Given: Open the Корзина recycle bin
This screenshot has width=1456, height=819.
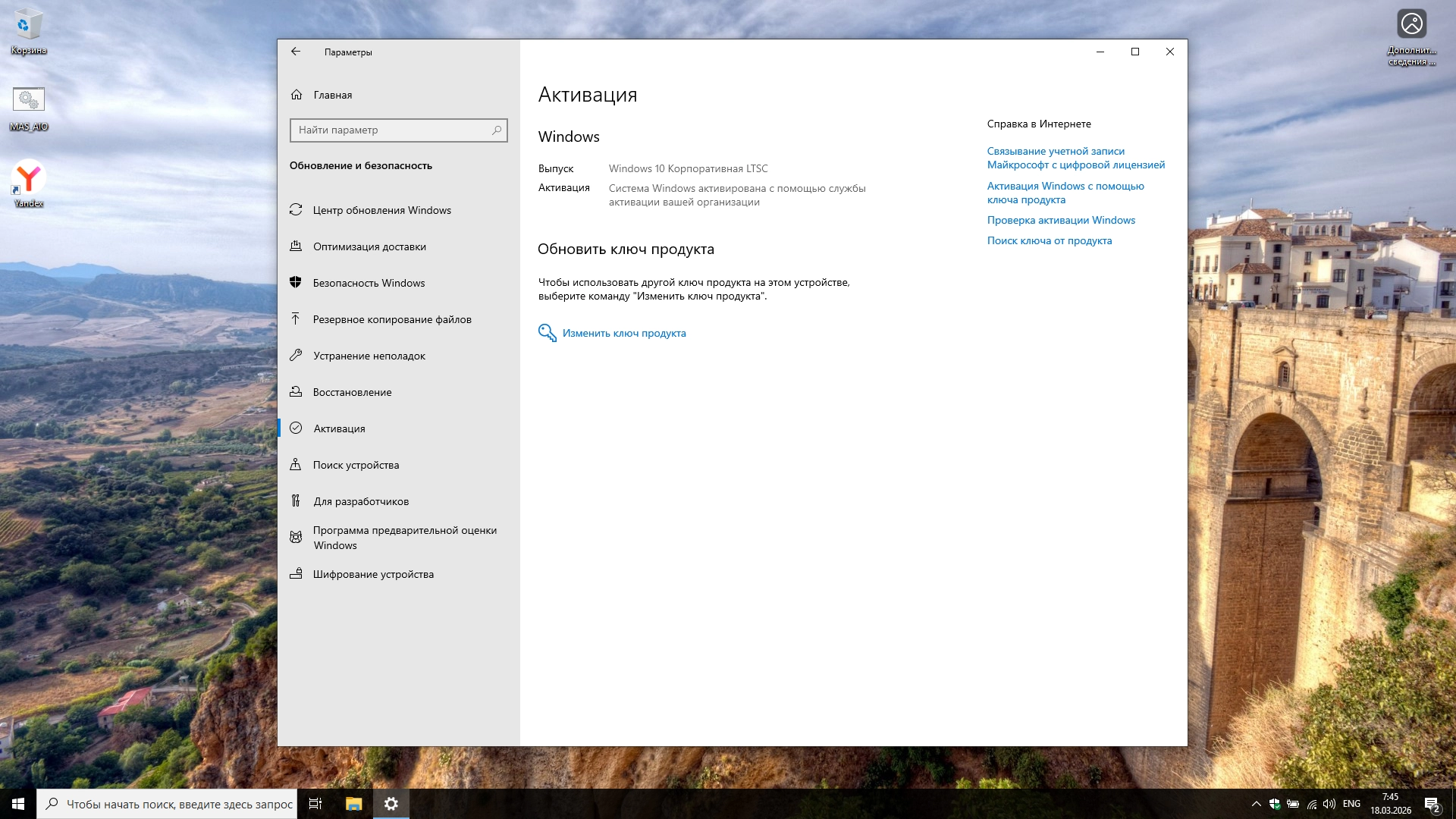Looking at the screenshot, I should tap(29, 30).
